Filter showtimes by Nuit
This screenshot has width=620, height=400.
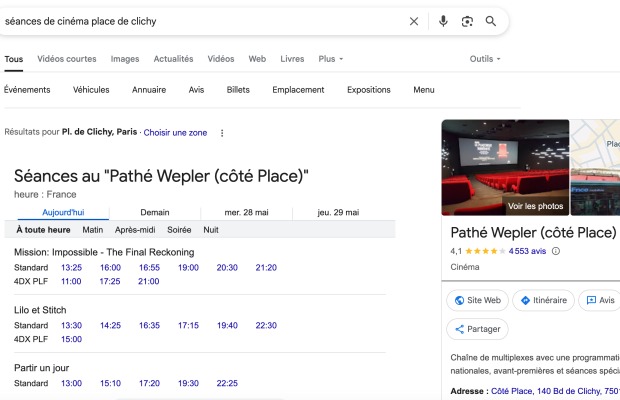pos(211,230)
